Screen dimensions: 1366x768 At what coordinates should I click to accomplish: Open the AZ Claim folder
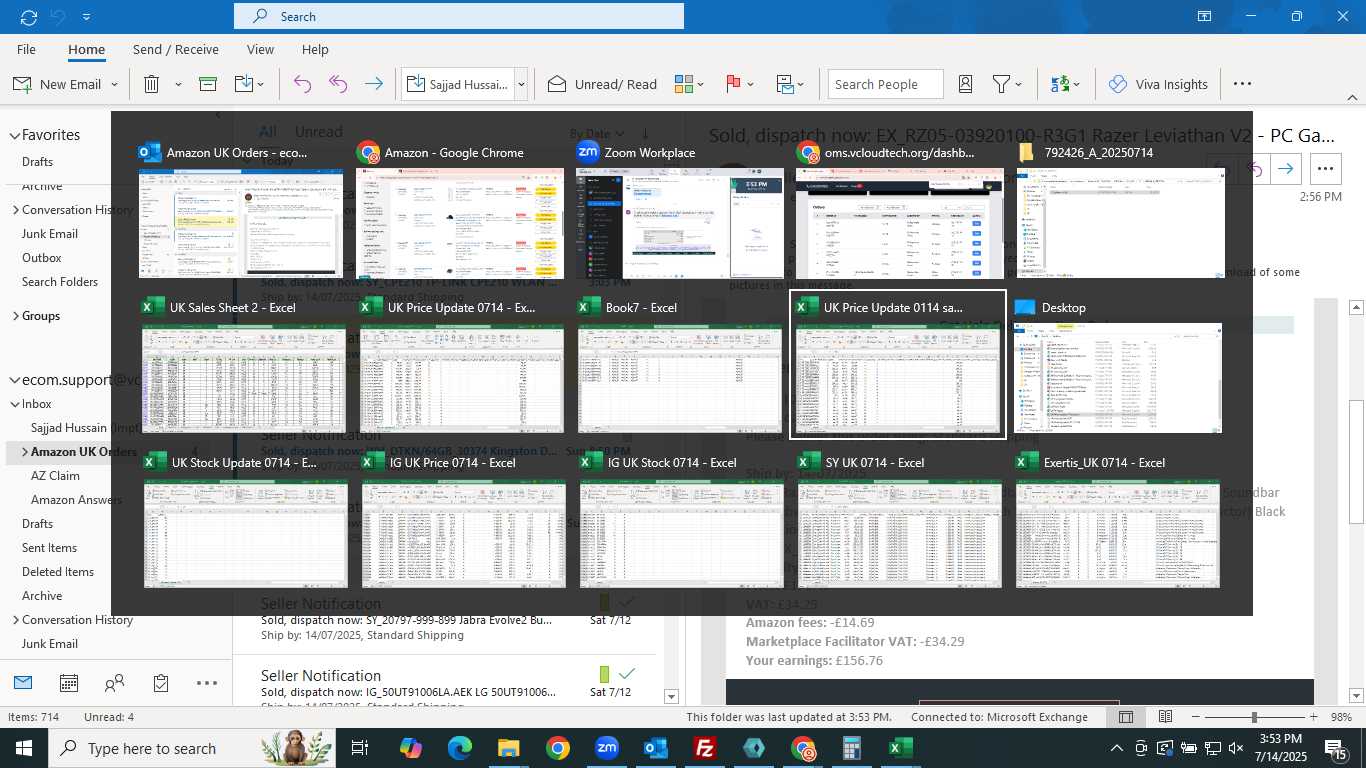tap(55, 476)
